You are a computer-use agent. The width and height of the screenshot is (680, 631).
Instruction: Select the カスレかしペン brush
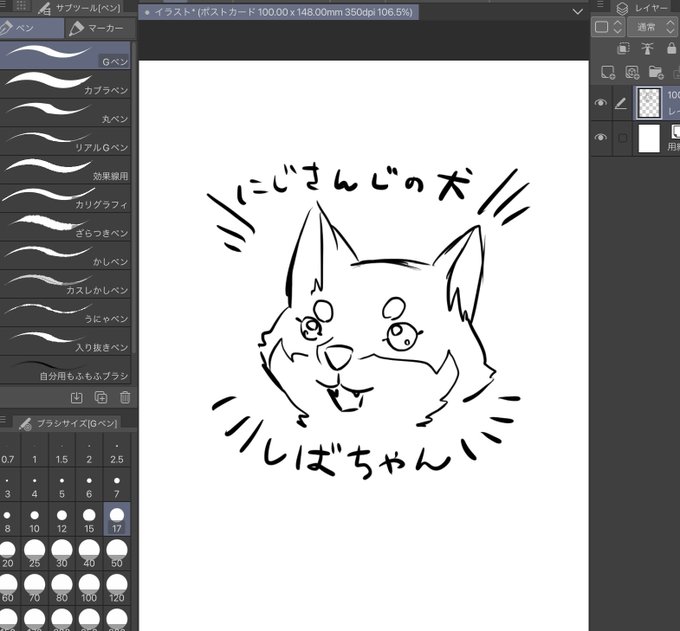click(x=65, y=284)
